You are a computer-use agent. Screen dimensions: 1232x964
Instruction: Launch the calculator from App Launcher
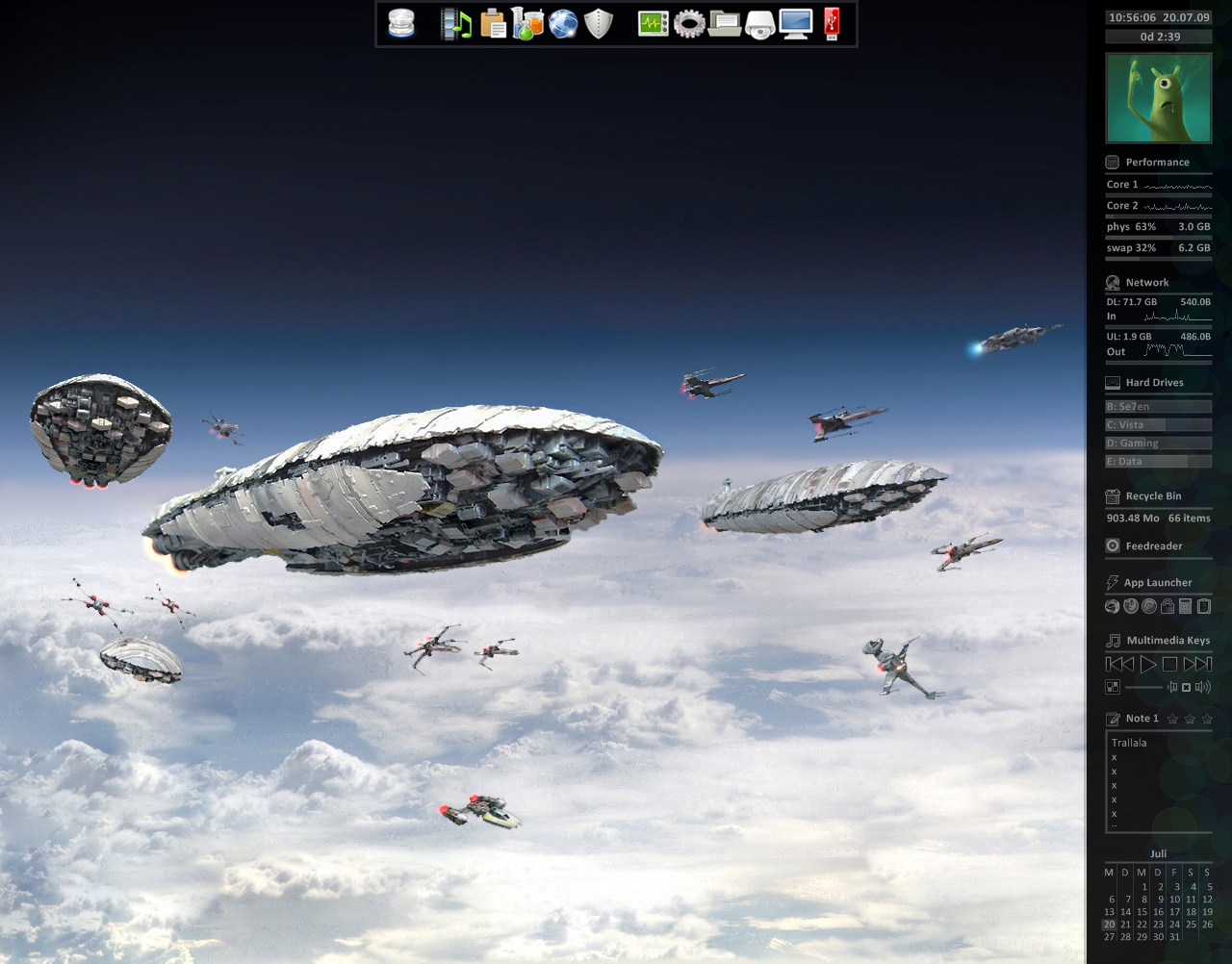tap(1186, 606)
